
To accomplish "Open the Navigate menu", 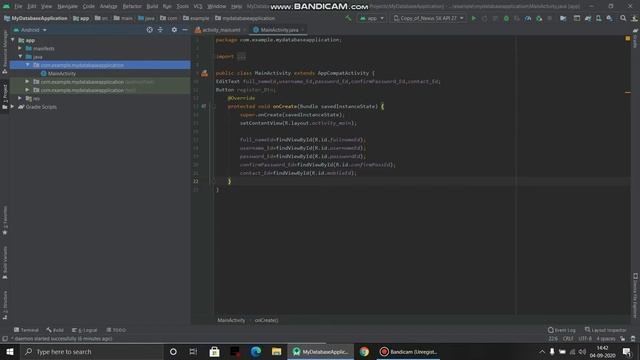I will 67,6.
